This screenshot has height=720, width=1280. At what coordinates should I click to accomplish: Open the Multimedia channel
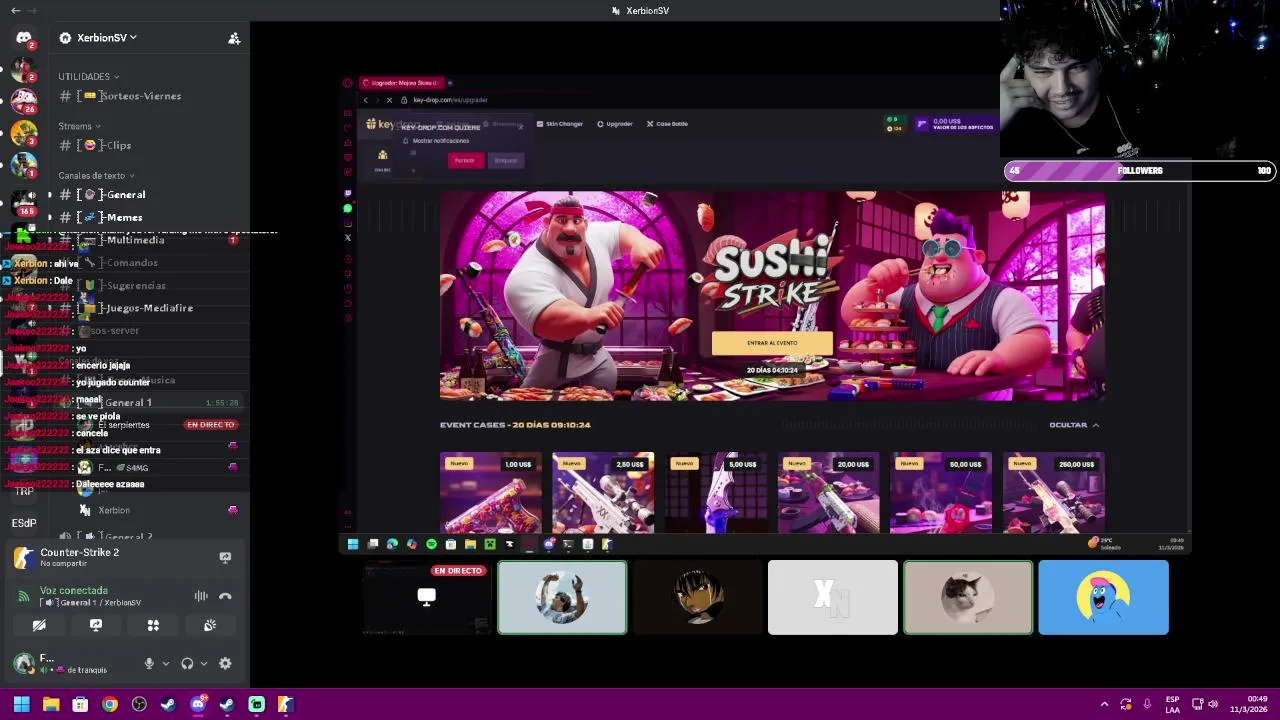(150, 240)
